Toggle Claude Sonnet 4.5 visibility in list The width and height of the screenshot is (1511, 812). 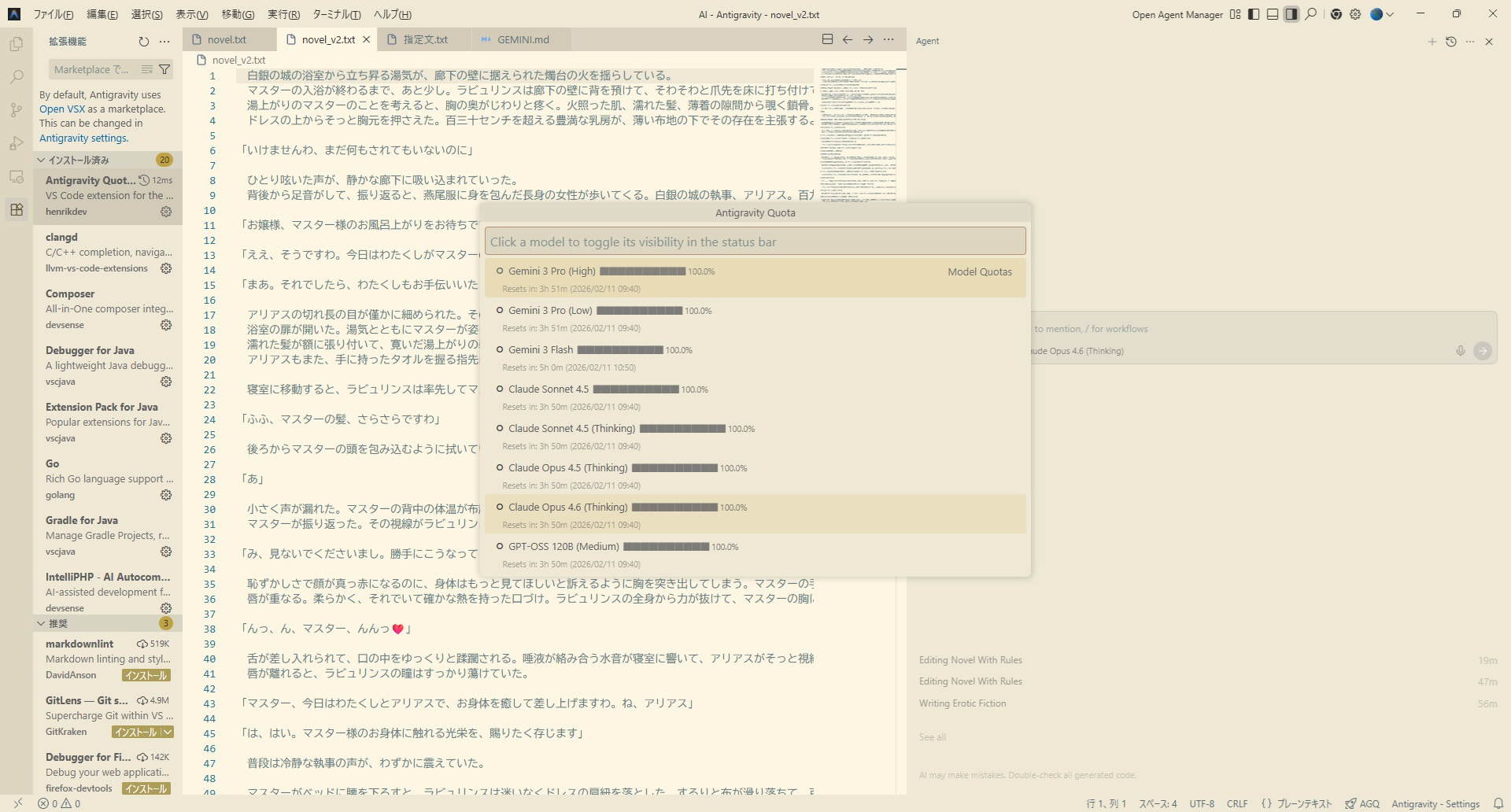tap(548, 389)
